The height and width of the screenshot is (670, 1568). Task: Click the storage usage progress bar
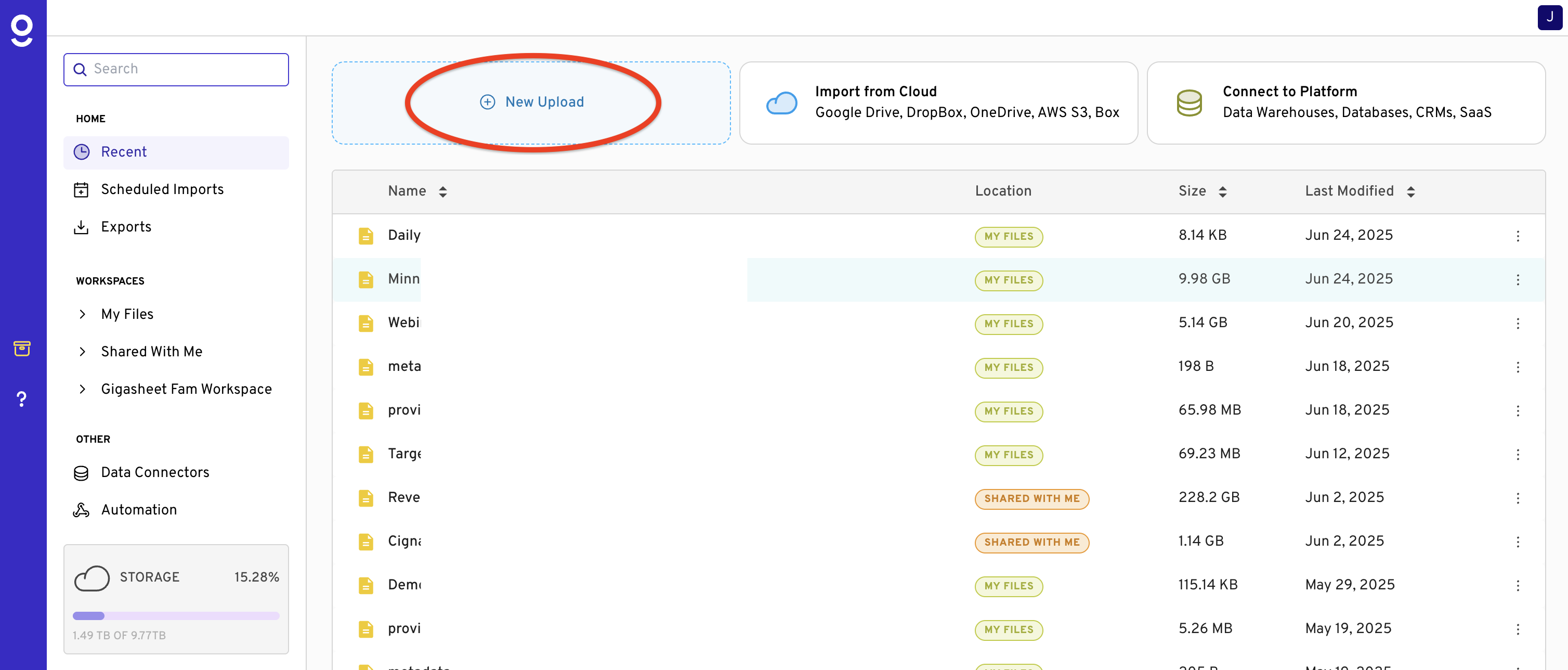pyautogui.click(x=176, y=616)
